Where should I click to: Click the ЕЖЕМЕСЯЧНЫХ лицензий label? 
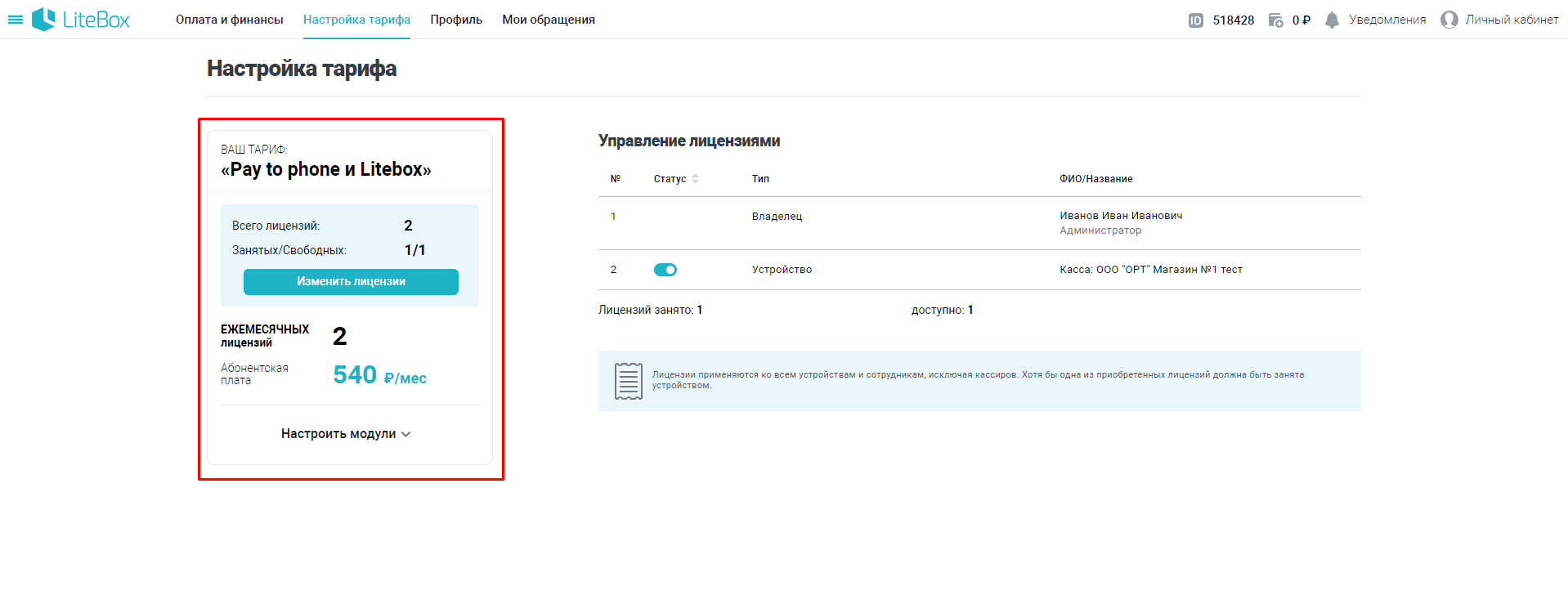coord(264,336)
